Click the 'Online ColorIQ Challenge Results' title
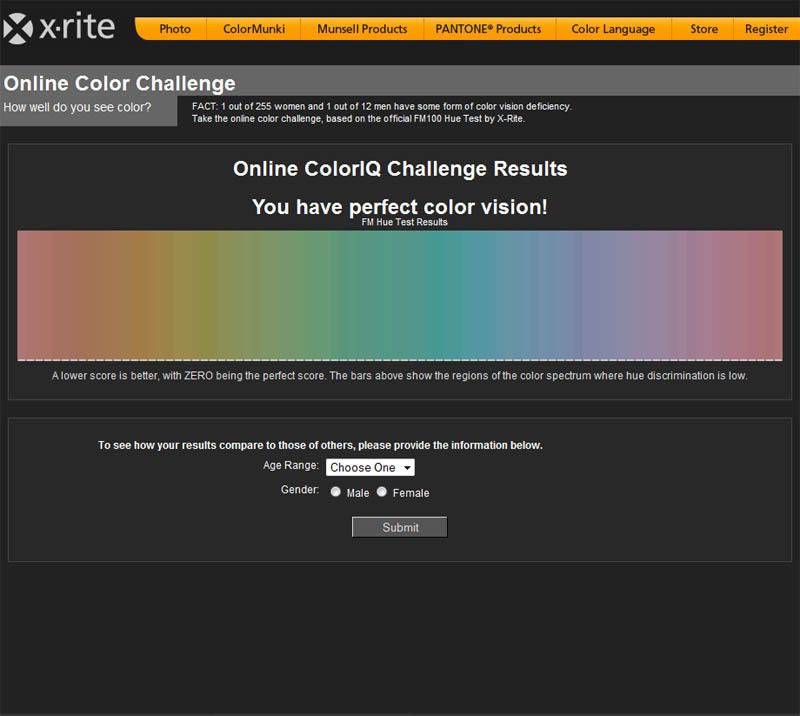 pos(400,169)
